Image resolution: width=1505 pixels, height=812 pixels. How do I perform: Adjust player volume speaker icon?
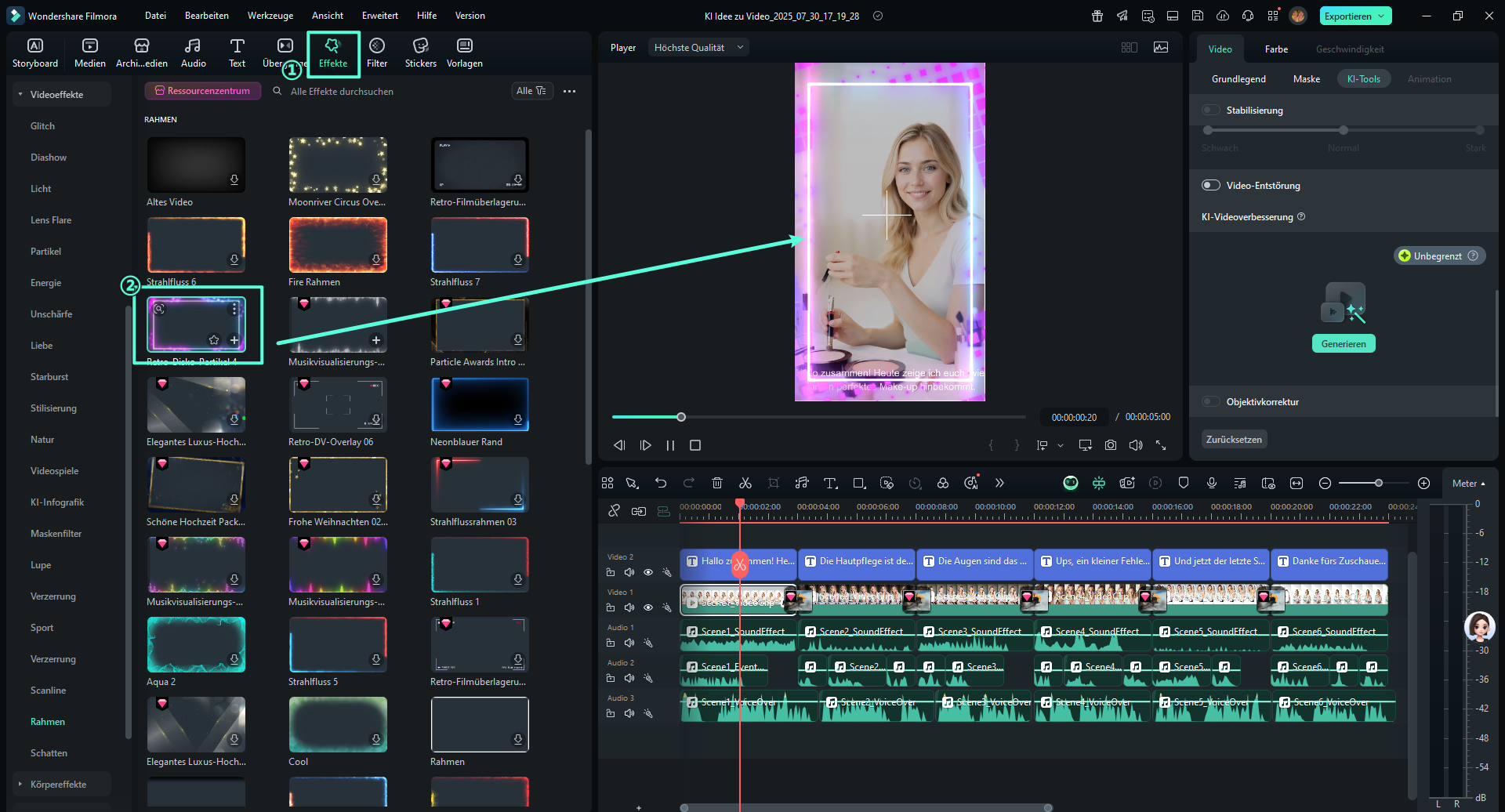pyautogui.click(x=1136, y=445)
